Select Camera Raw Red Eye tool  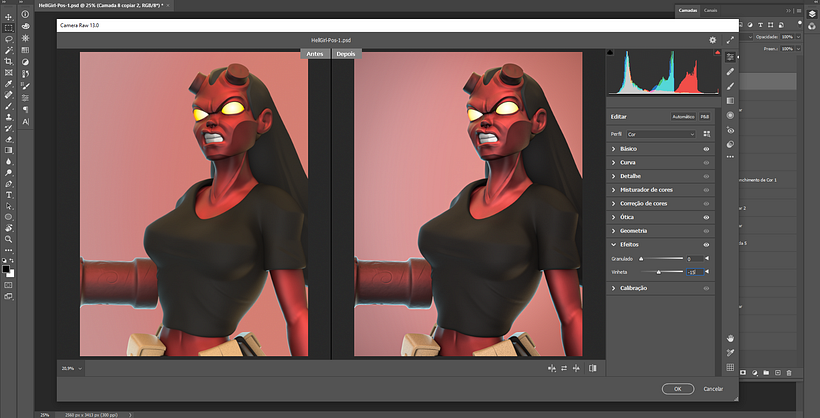tap(731, 130)
